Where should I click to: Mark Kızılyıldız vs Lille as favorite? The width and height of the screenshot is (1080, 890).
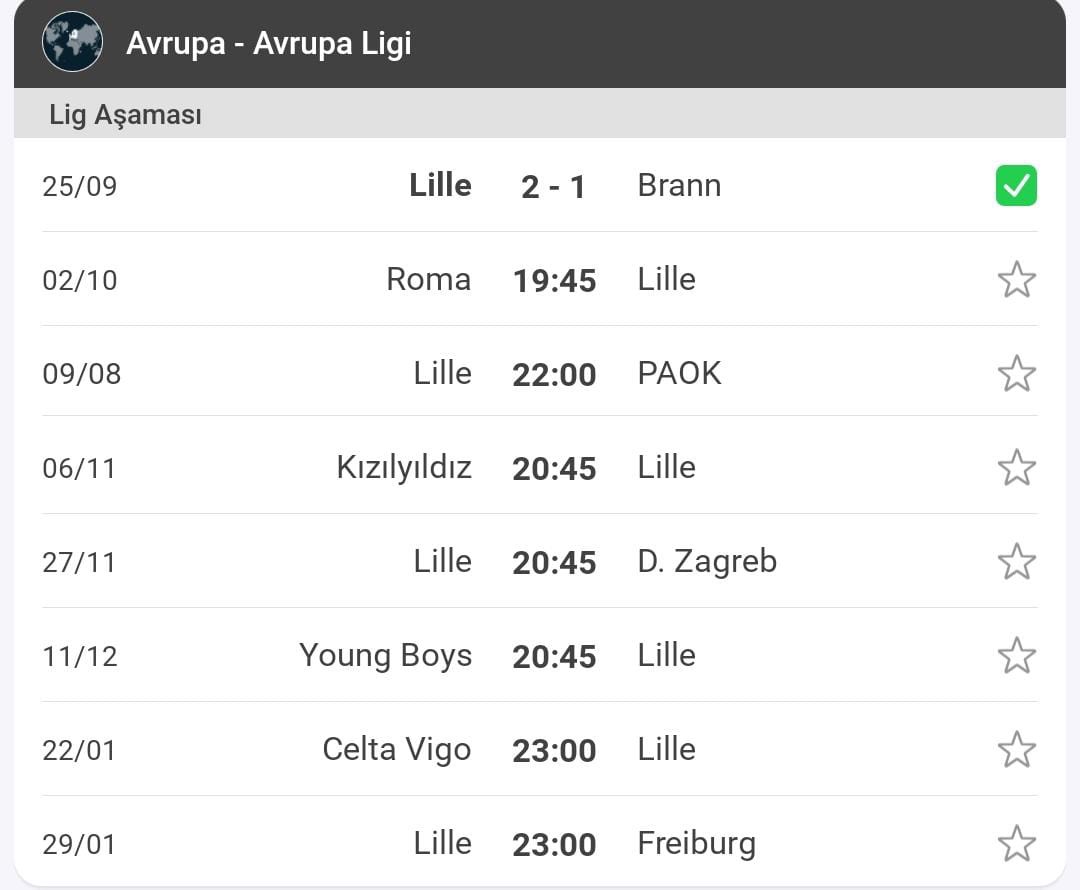pos(1017,468)
